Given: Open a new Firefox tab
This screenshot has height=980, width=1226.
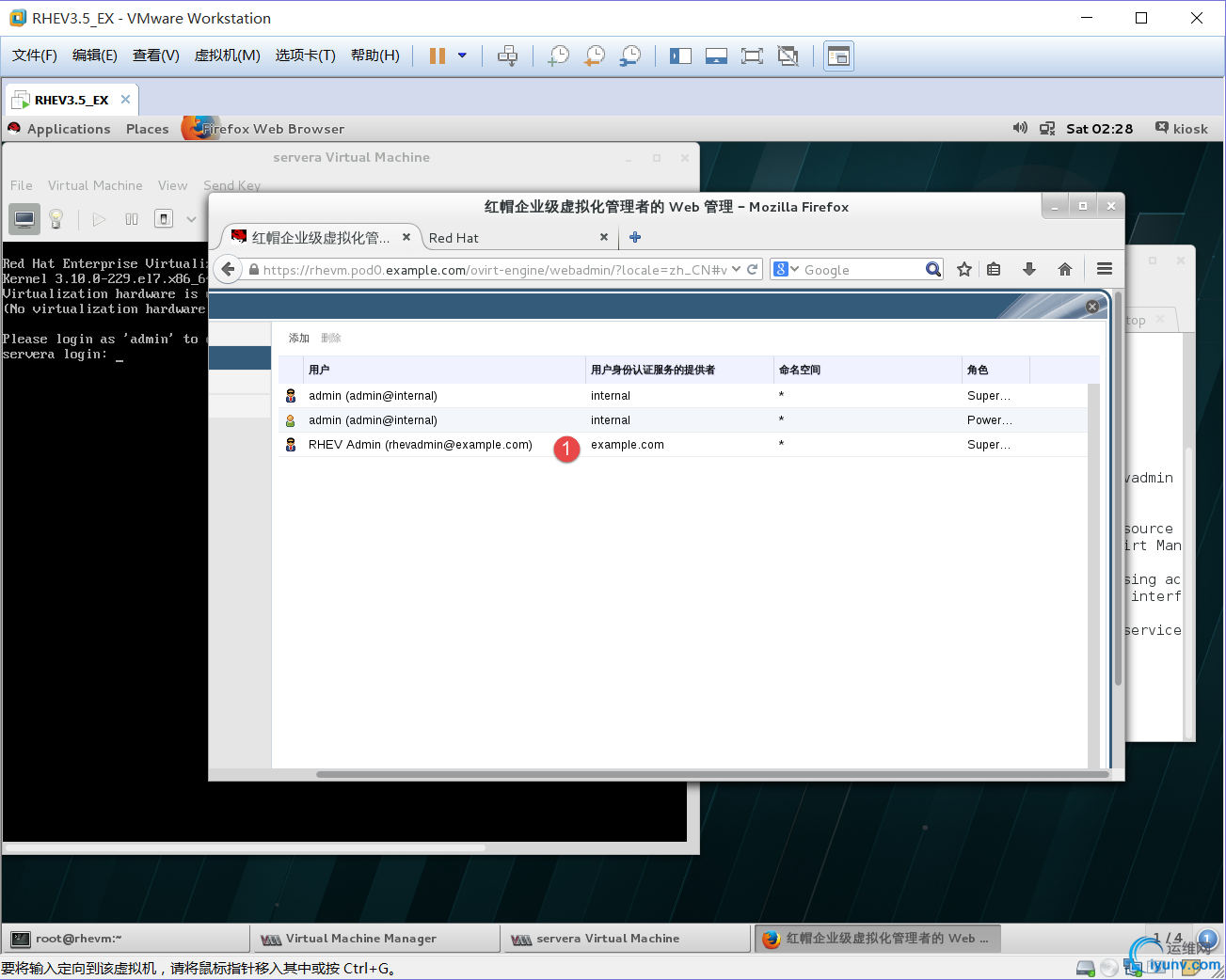Looking at the screenshot, I should [x=635, y=237].
